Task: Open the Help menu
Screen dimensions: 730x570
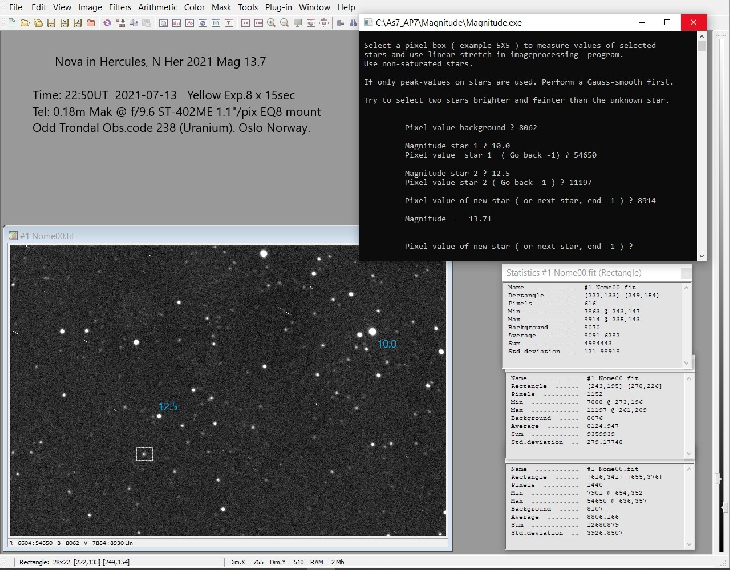Action: [346, 7]
